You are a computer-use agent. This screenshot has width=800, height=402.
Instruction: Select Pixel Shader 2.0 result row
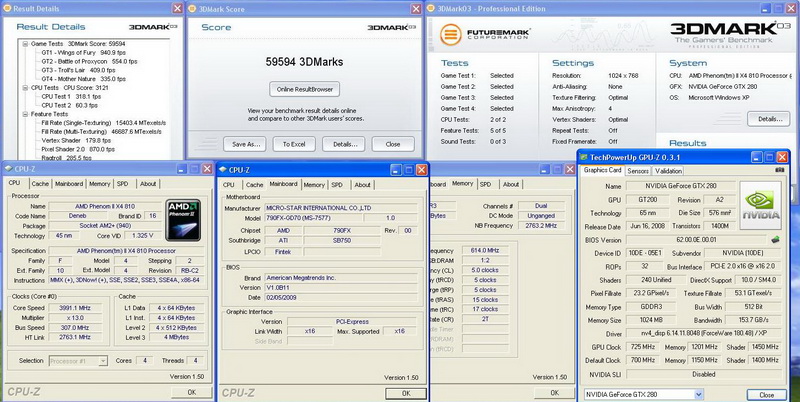click(78, 149)
